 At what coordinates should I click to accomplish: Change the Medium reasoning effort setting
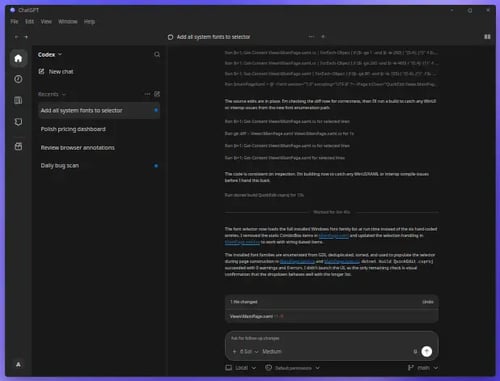pyautogui.click(x=272, y=352)
